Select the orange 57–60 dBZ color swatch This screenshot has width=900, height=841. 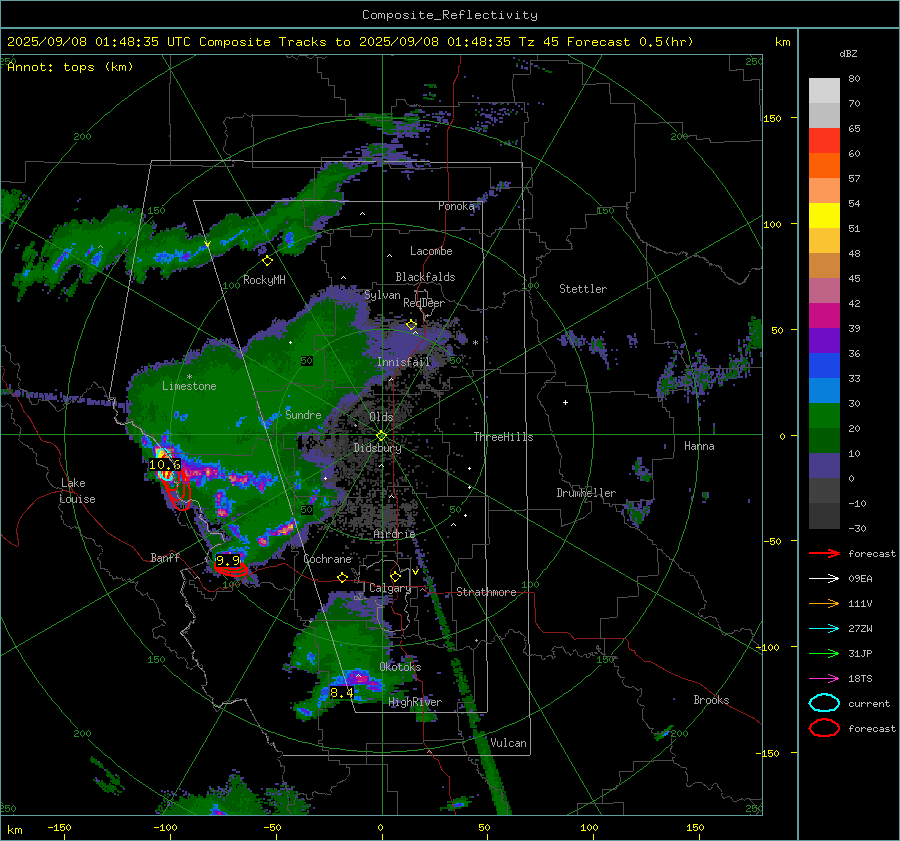[824, 166]
